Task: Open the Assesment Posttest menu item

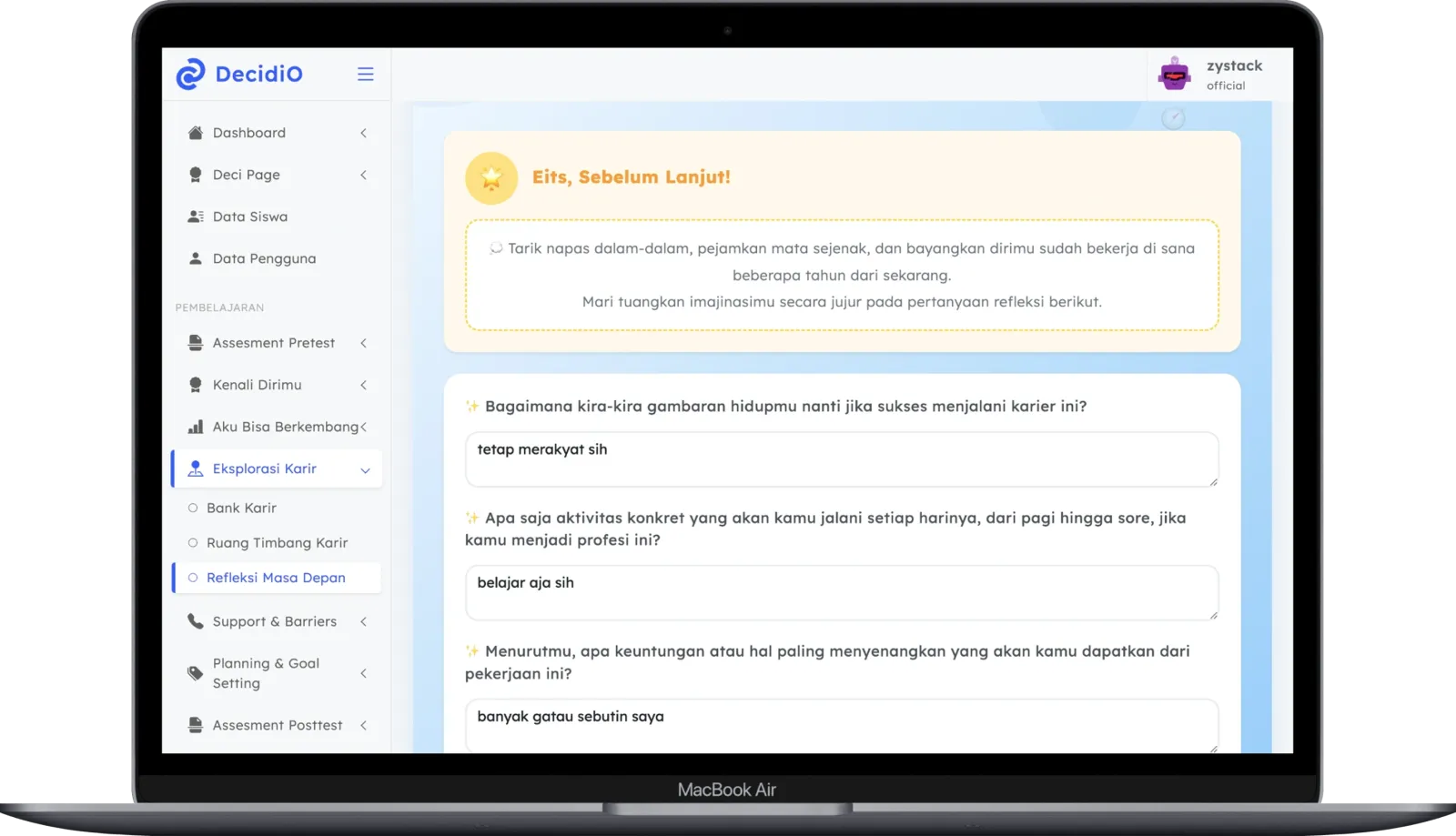Action: click(278, 725)
